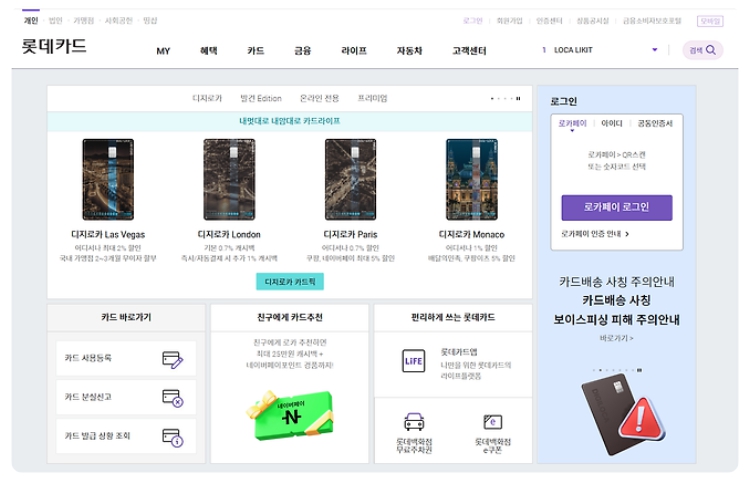Select the 로카페이 login tab
Screen dimensions: 747x479
(572, 123)
